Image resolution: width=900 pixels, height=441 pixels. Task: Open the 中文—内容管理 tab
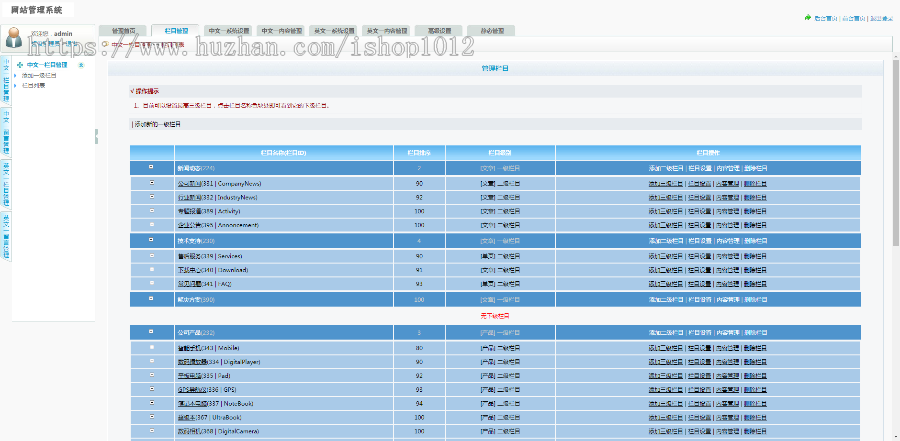[281, 31]
